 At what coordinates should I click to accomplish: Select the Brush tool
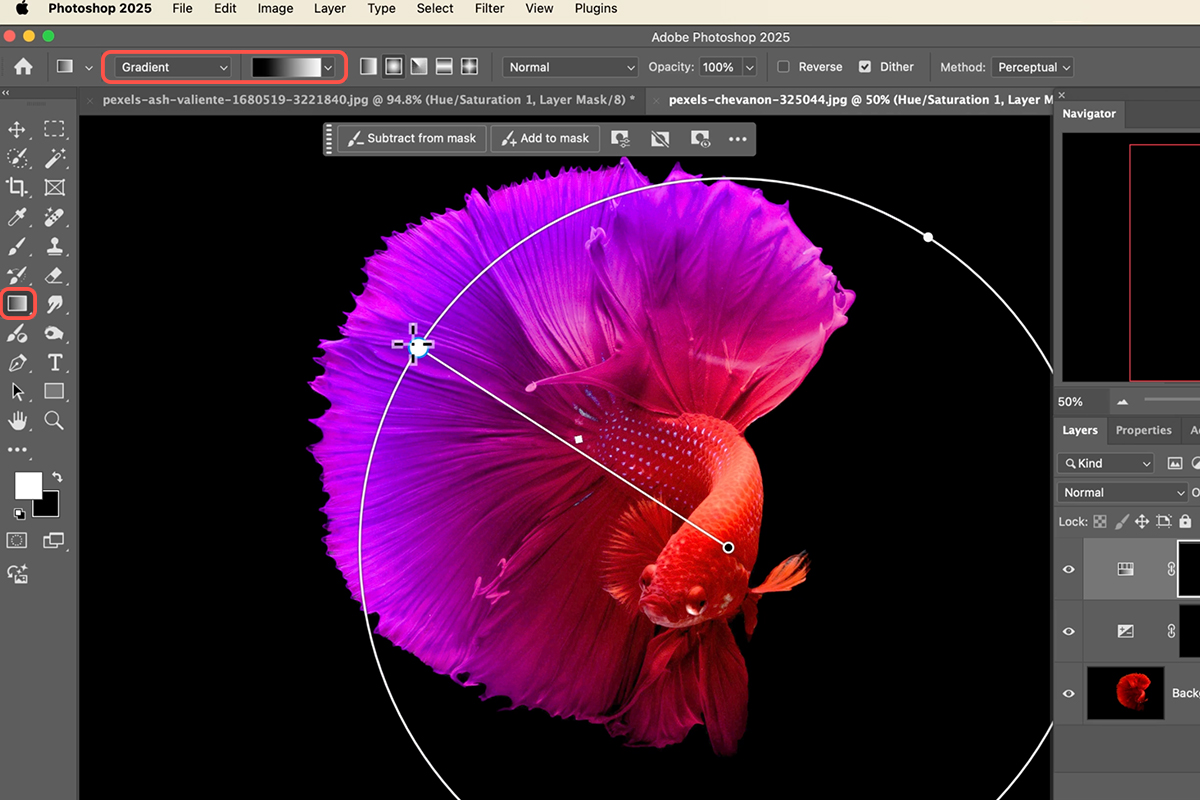pos(18,247)
